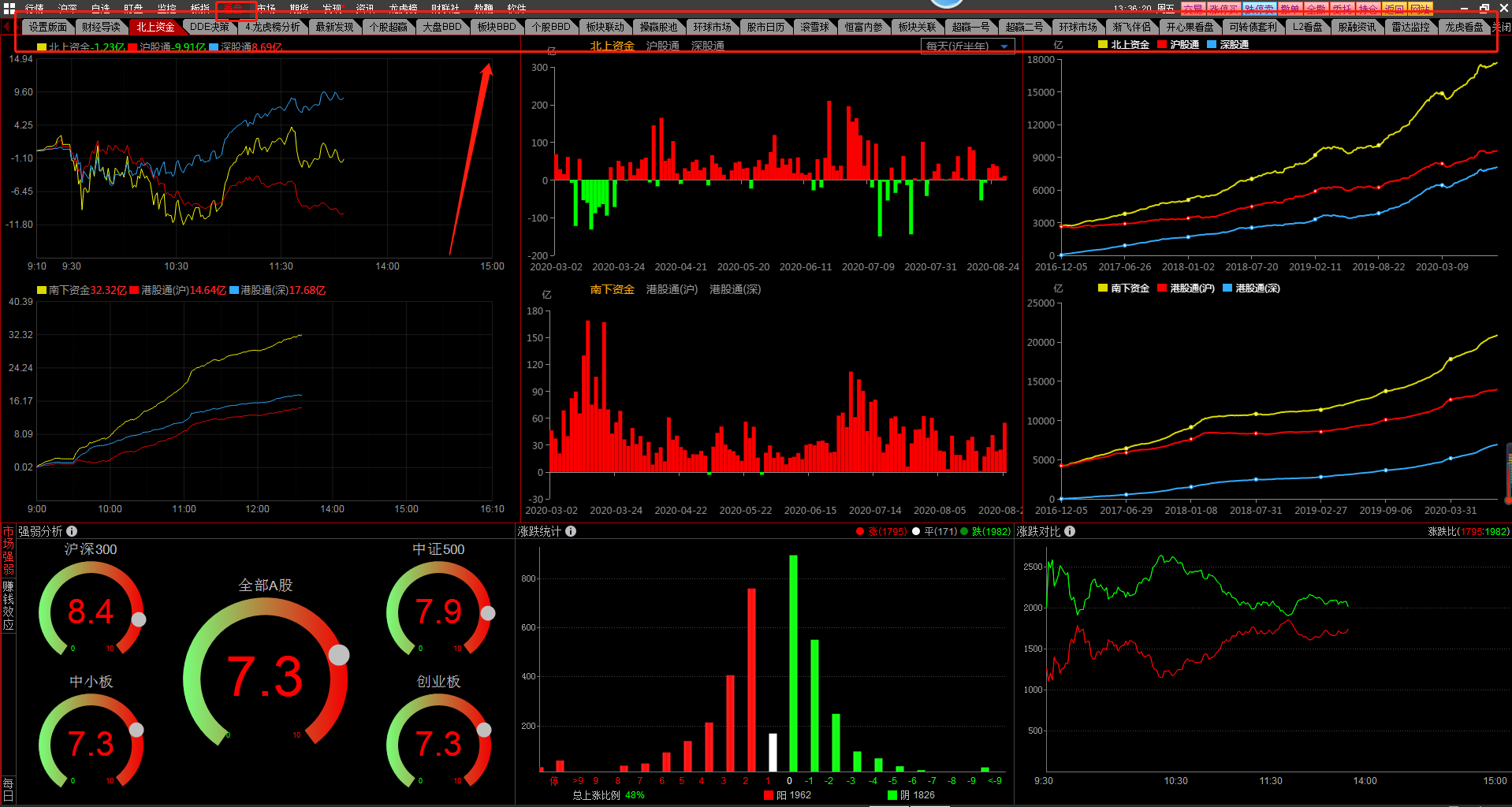Click the 交易 button
Screen dimensions: 1512x807
tap(1193, 9)
